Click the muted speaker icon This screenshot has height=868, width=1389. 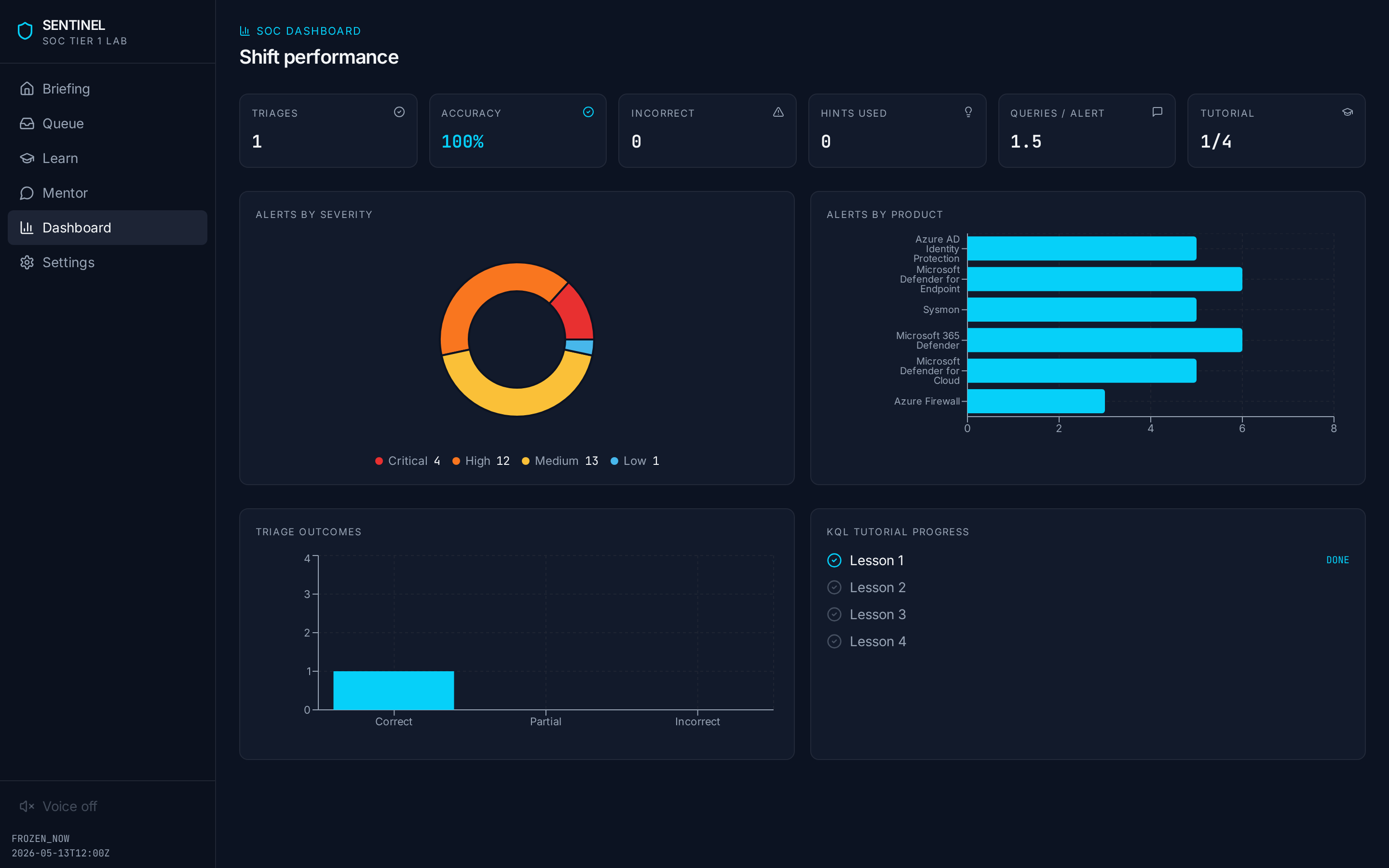(x=27, y=806)
